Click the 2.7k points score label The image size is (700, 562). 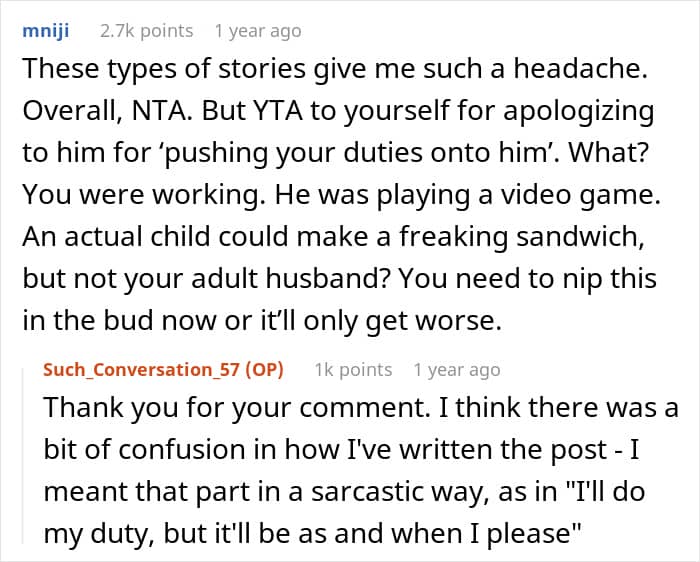[x=146, y=31]
